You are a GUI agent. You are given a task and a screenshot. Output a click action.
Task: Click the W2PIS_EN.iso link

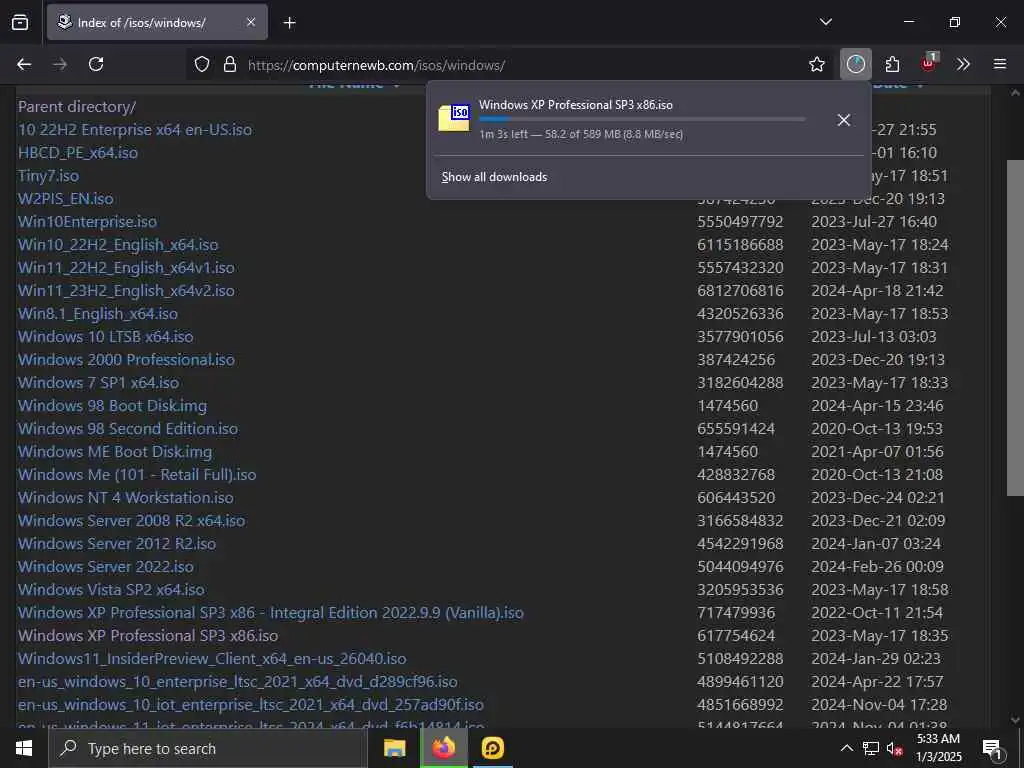[65, 199]
